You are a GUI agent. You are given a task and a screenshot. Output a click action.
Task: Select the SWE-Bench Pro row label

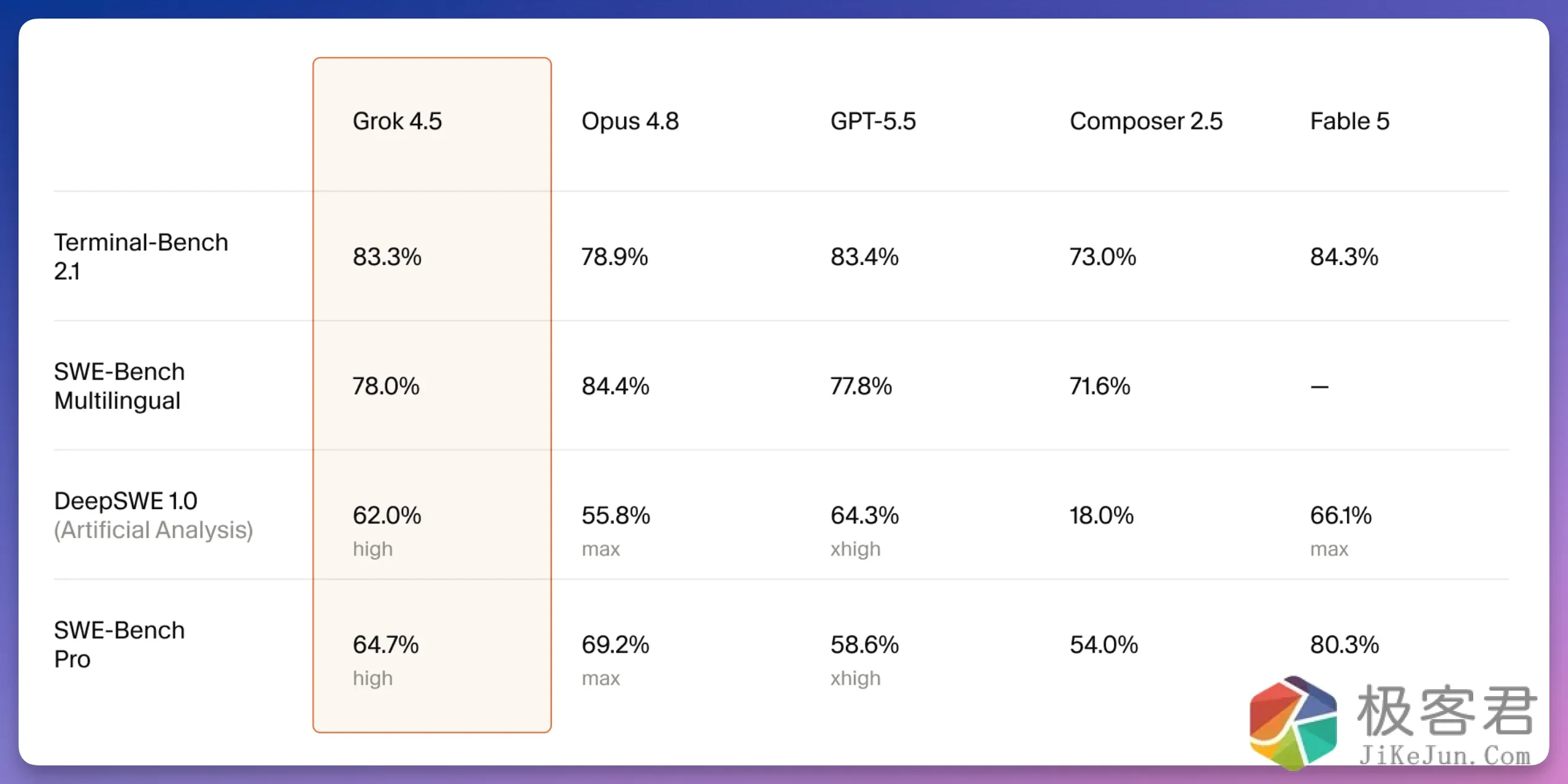[x=120, y=645]
